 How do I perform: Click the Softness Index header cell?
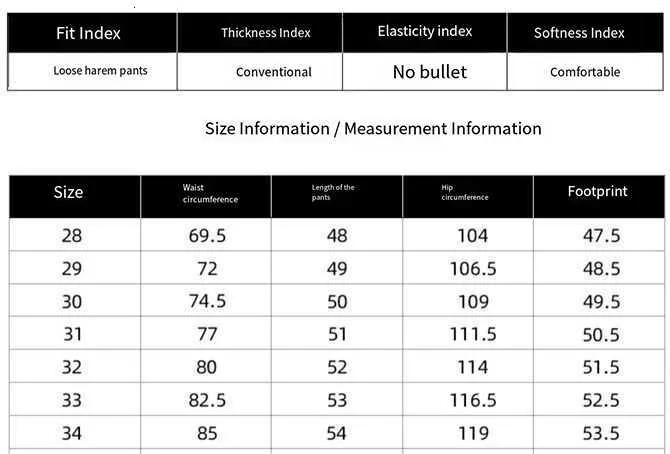(579, 33)
